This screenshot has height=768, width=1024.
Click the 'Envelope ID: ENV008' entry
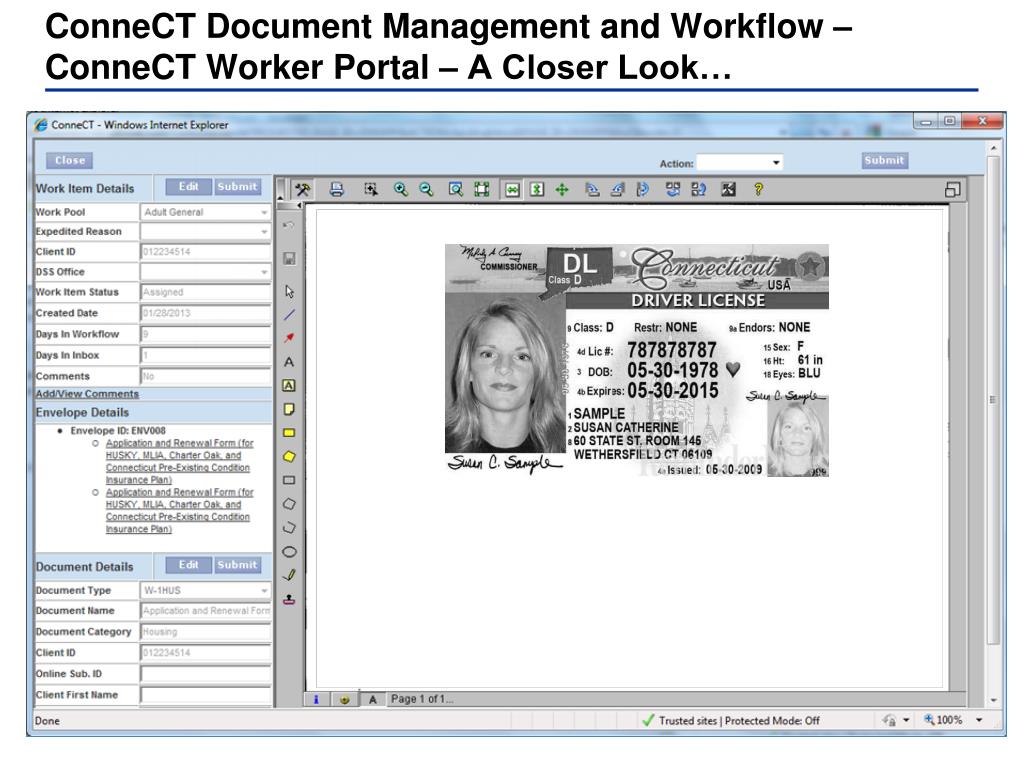118,431
